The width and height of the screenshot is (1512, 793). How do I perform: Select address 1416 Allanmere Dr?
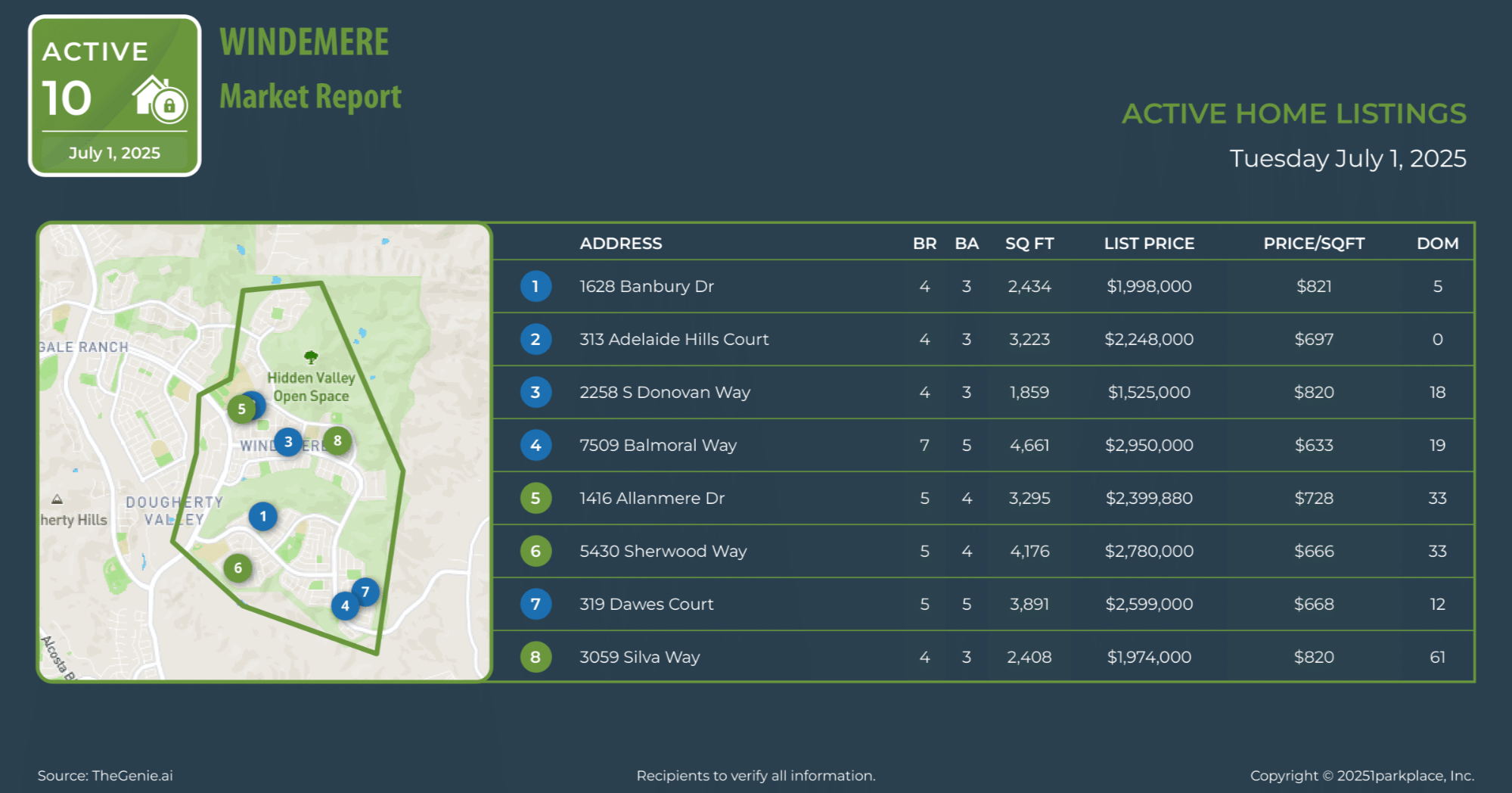[652, 499]
